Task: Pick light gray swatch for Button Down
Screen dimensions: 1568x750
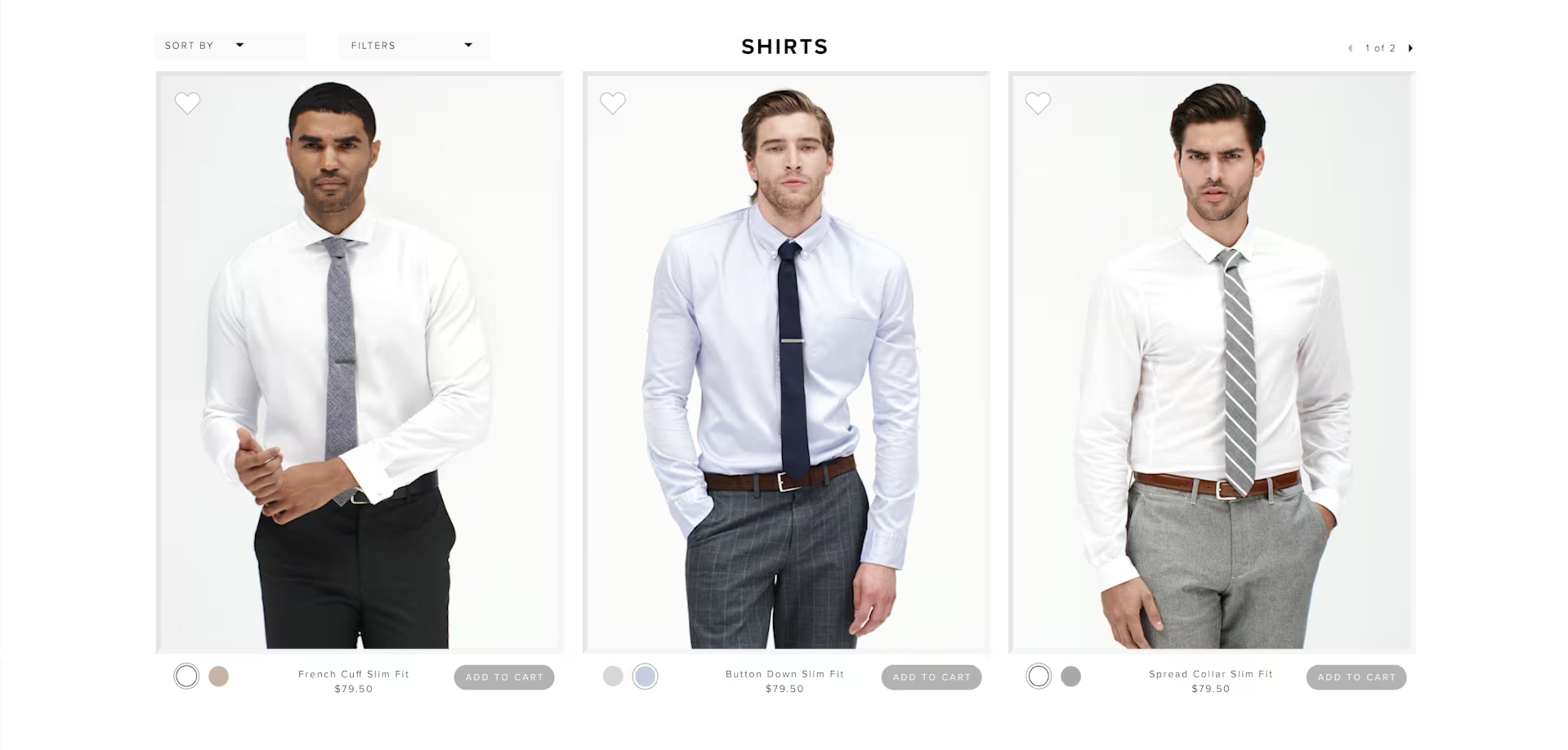Action: pos(613,676)
